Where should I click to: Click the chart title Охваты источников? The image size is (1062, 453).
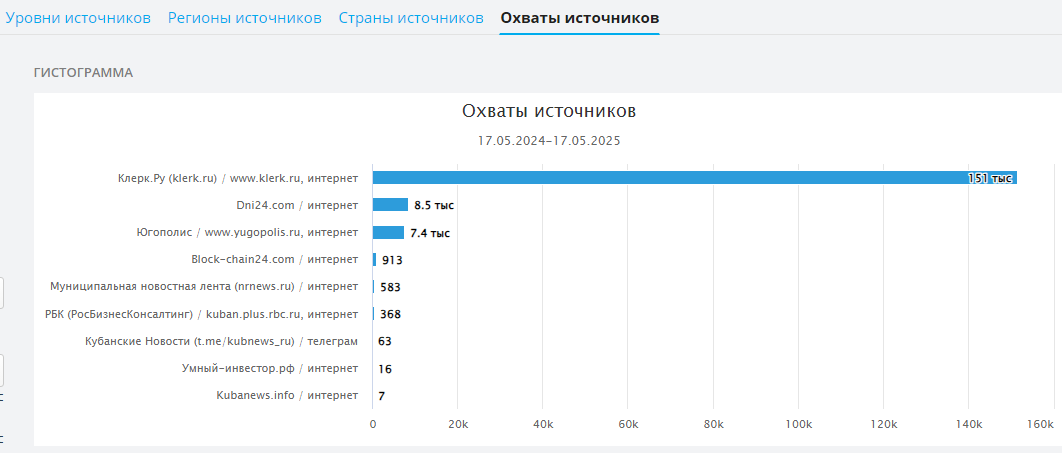(x=548, y=111)
